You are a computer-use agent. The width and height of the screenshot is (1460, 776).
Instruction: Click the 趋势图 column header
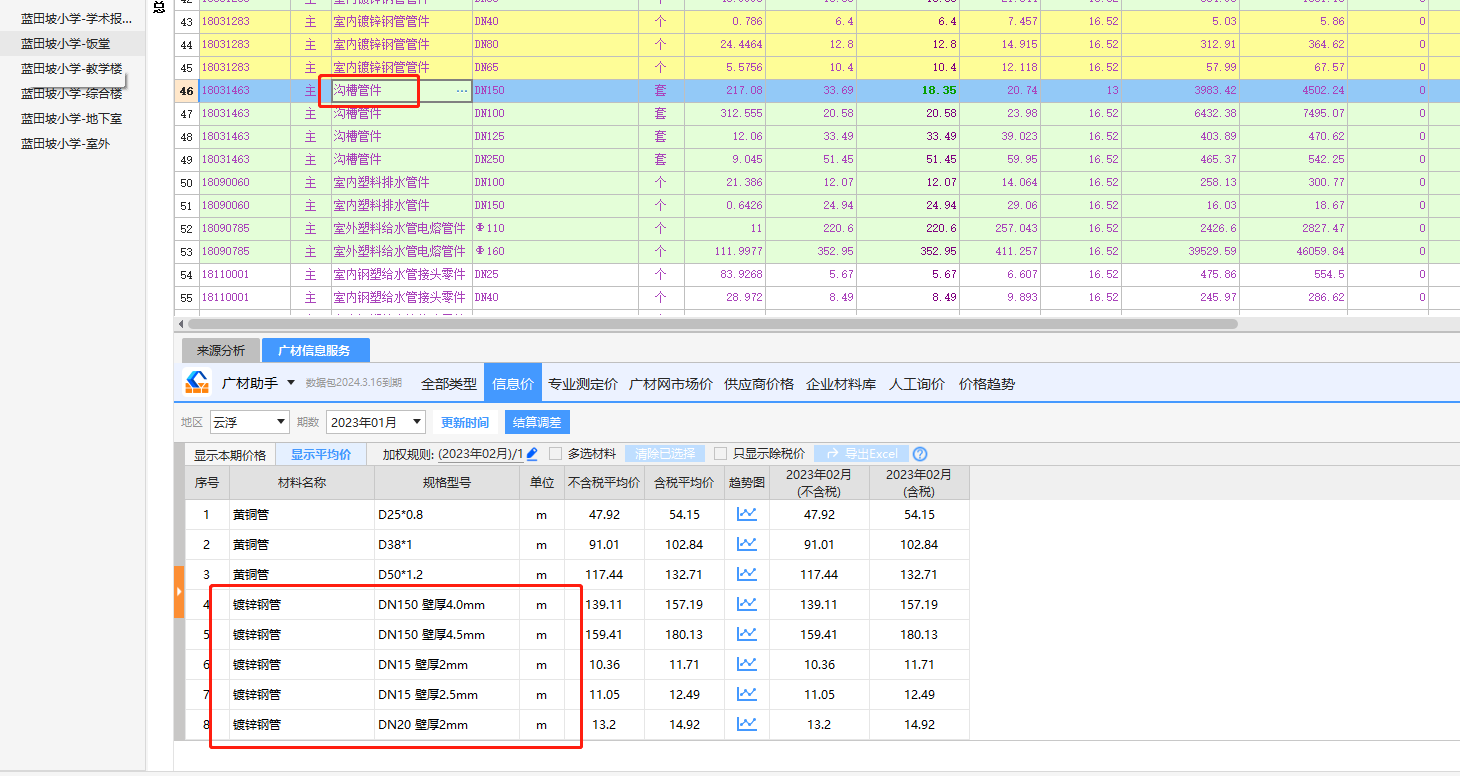[747, 482]
